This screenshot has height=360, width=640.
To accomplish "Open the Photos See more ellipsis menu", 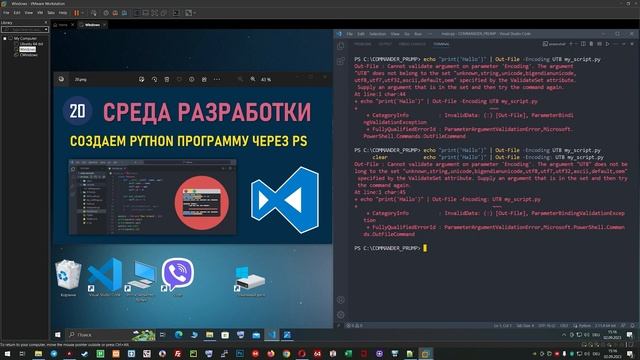I will point(217,79).
